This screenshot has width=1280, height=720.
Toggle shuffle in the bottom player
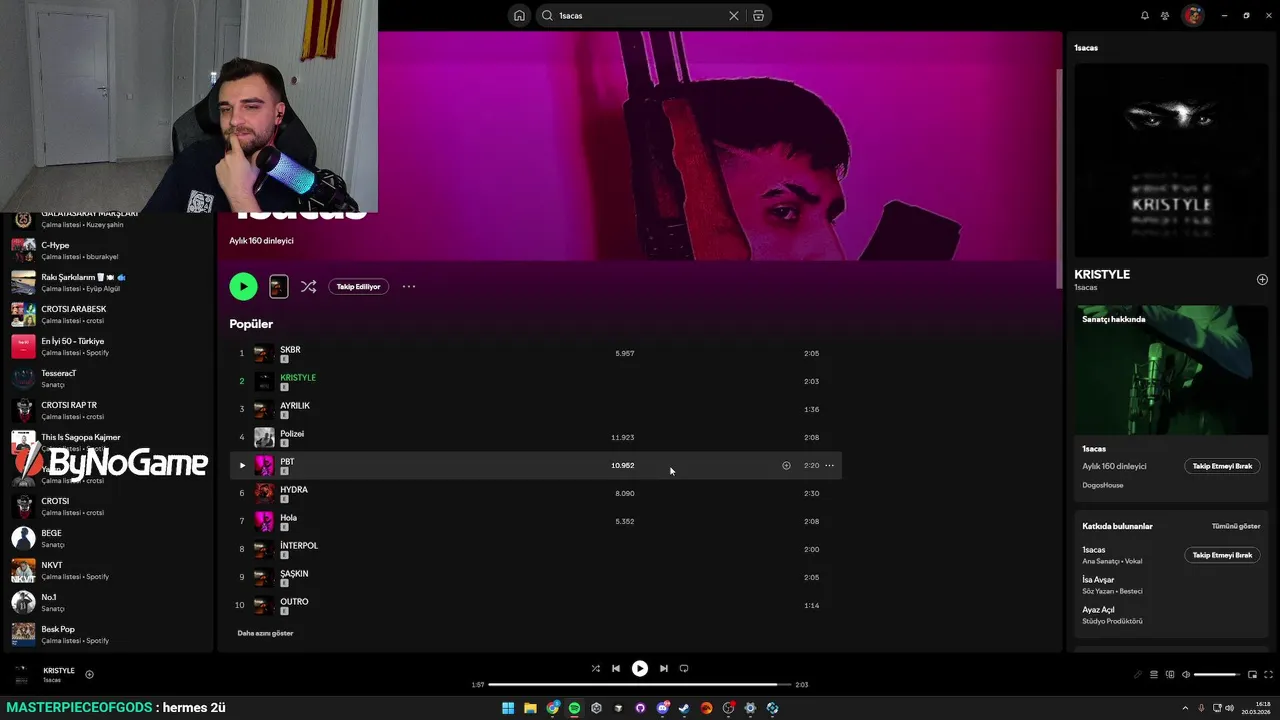pyautogui.click(x=595, y=669)
